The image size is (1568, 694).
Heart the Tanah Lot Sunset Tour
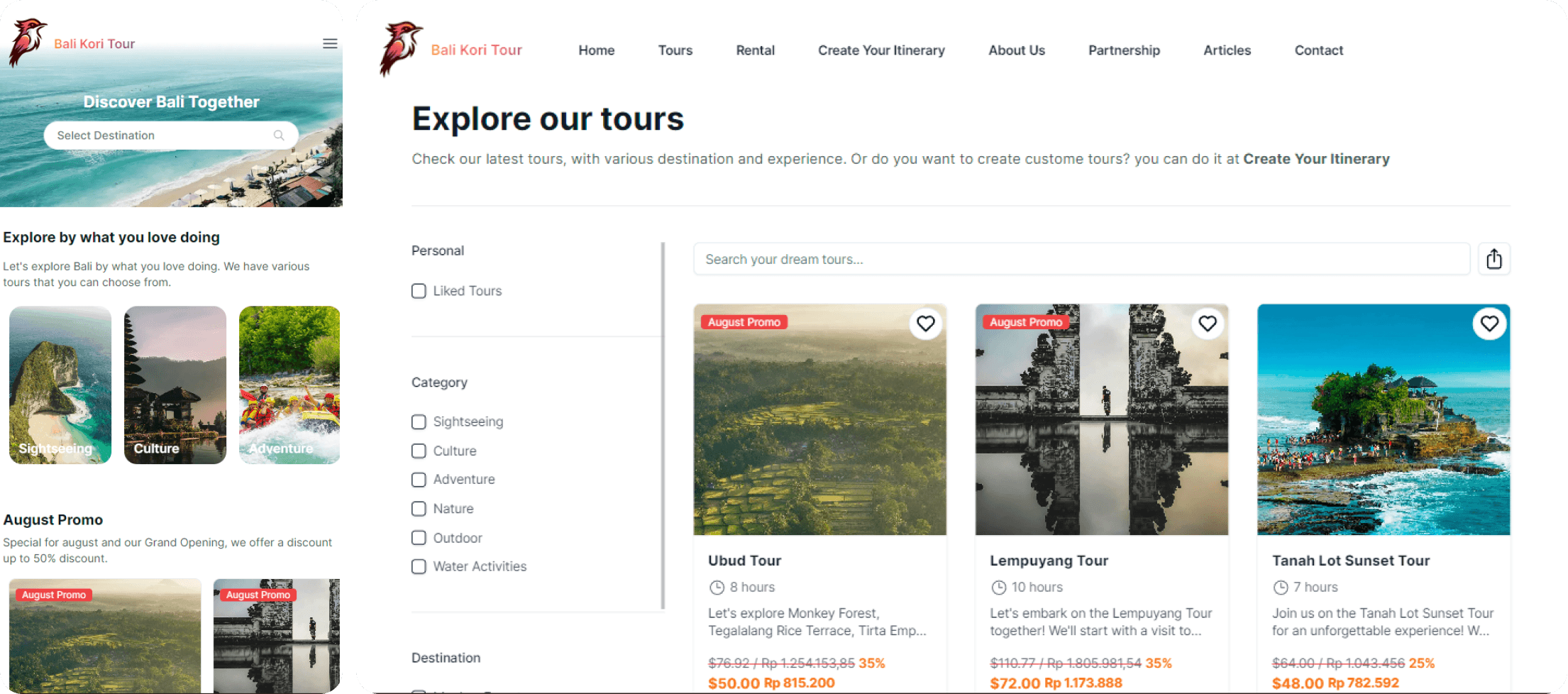(1489, 324)
